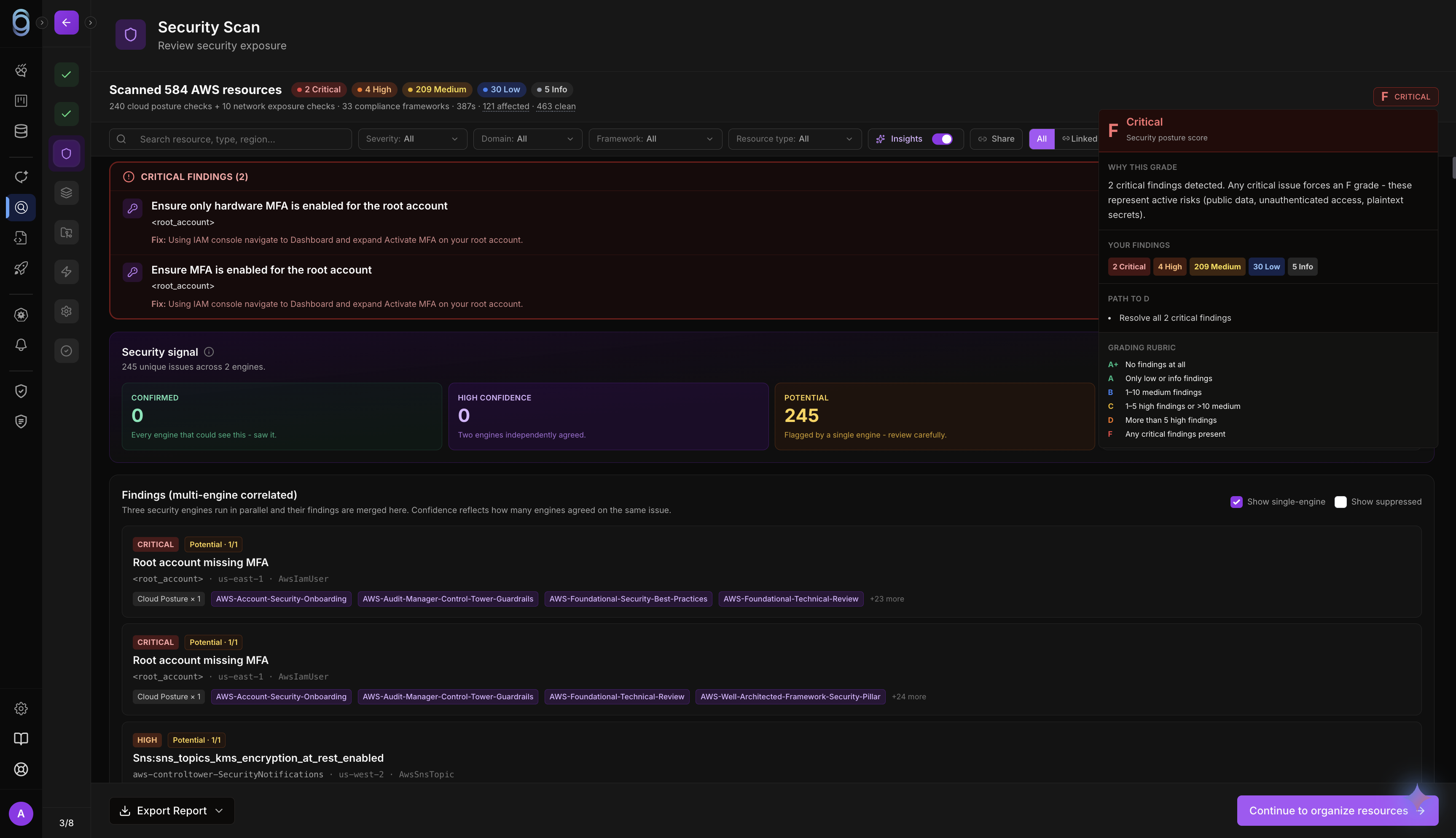The width and height of the screenshot is (1456, 838).
Task: Open the notifications bell icon
Action: click(x=21, y=345)
